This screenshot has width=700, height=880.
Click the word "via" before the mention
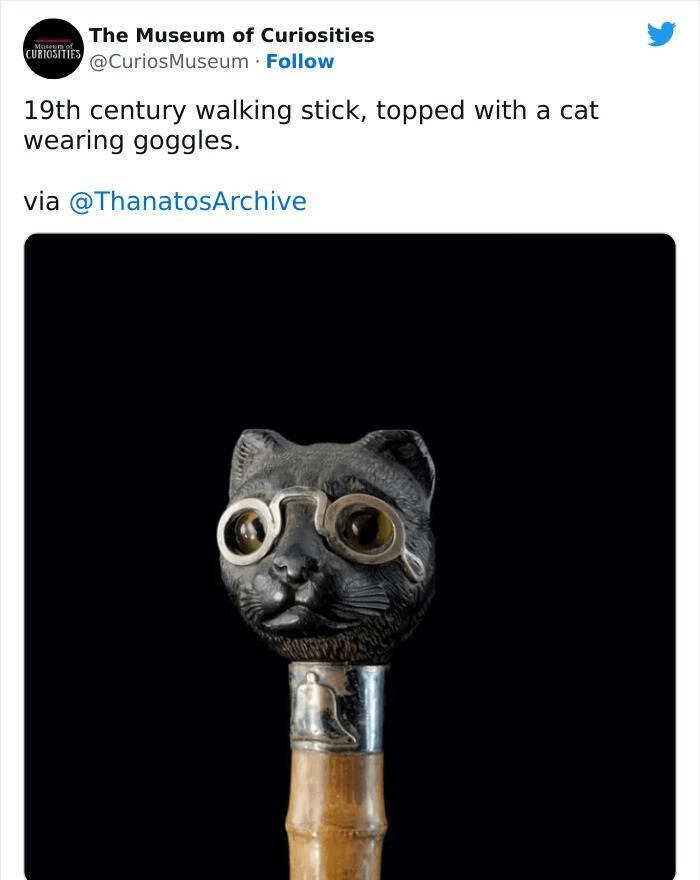(41, 201)
